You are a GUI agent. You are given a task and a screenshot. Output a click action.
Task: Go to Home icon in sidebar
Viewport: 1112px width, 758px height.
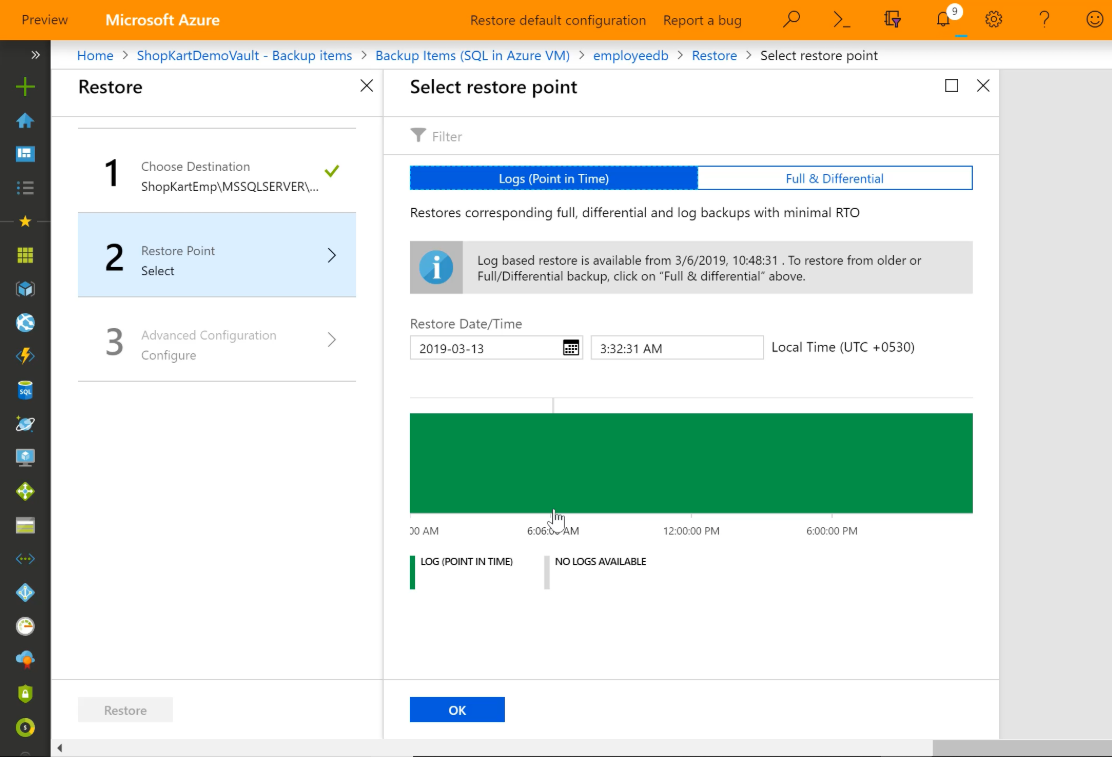pos(25,121)
